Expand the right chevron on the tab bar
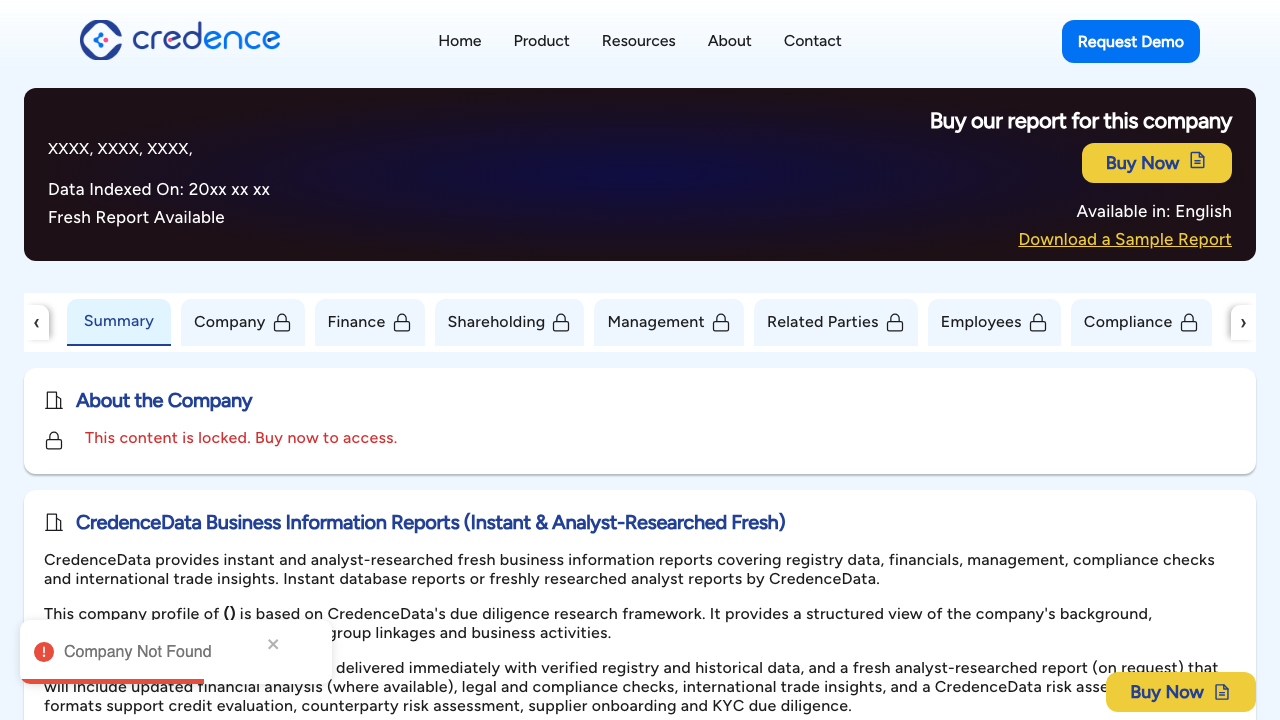The width and height of the screenshot is (1280, 720). pyautogui.click(x=1243, y=322)
